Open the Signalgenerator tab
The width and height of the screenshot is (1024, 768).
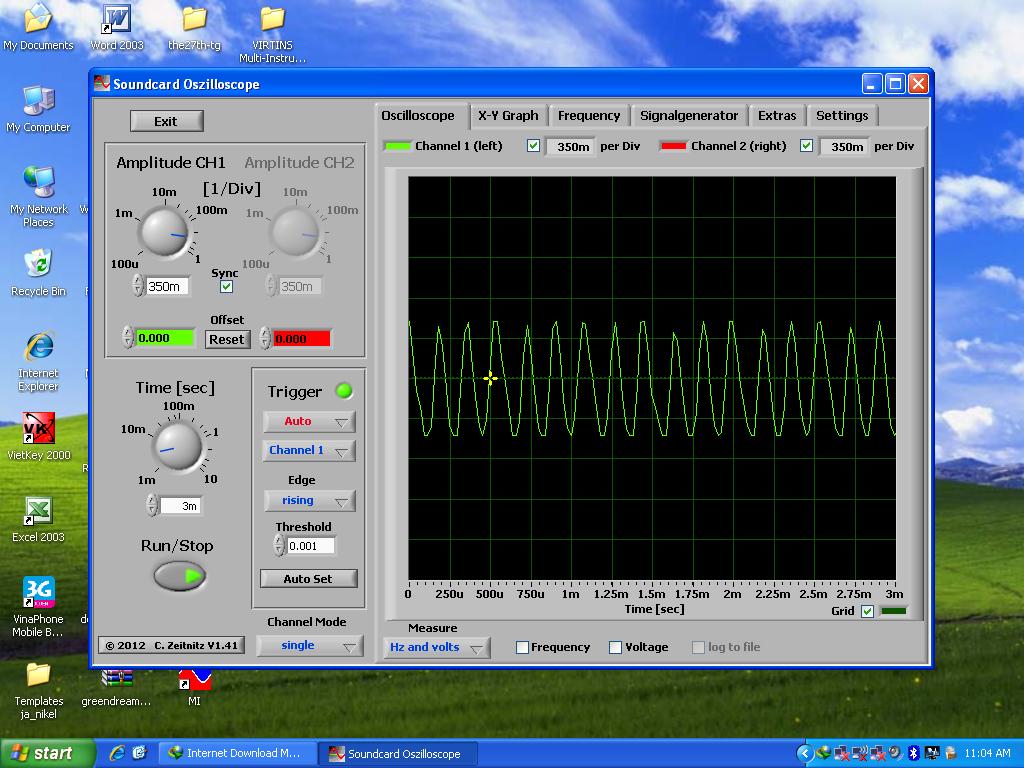point(688,116)
